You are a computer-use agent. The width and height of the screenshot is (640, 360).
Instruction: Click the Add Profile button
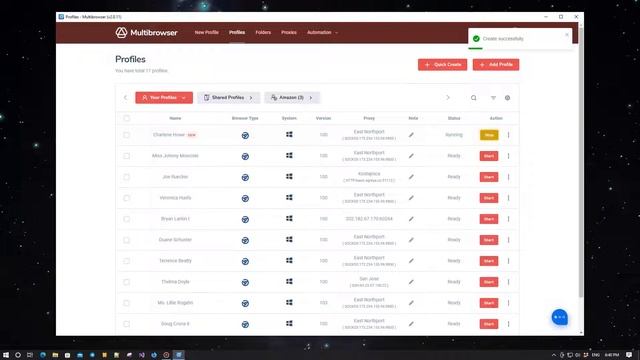(x=496, y=64)
